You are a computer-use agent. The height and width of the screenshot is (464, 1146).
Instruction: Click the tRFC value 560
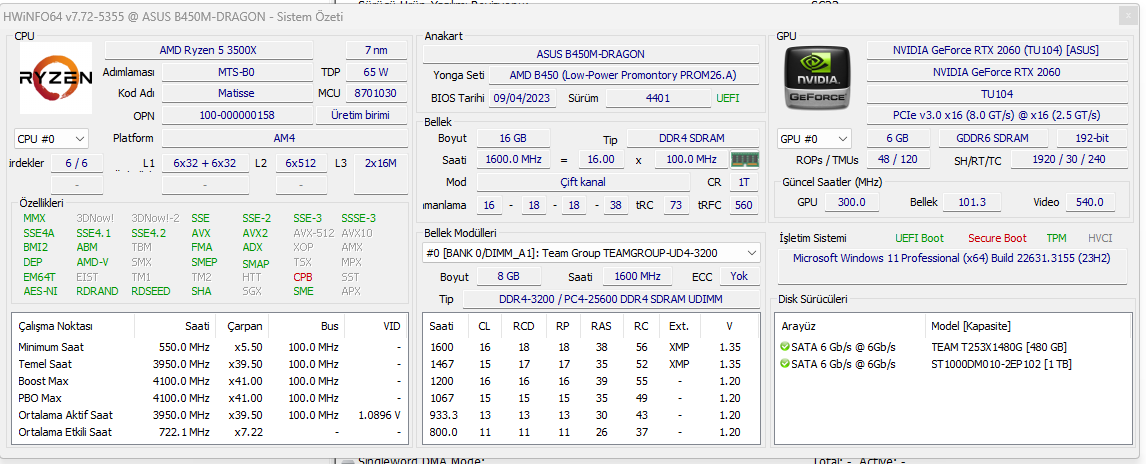click(744, 205)
